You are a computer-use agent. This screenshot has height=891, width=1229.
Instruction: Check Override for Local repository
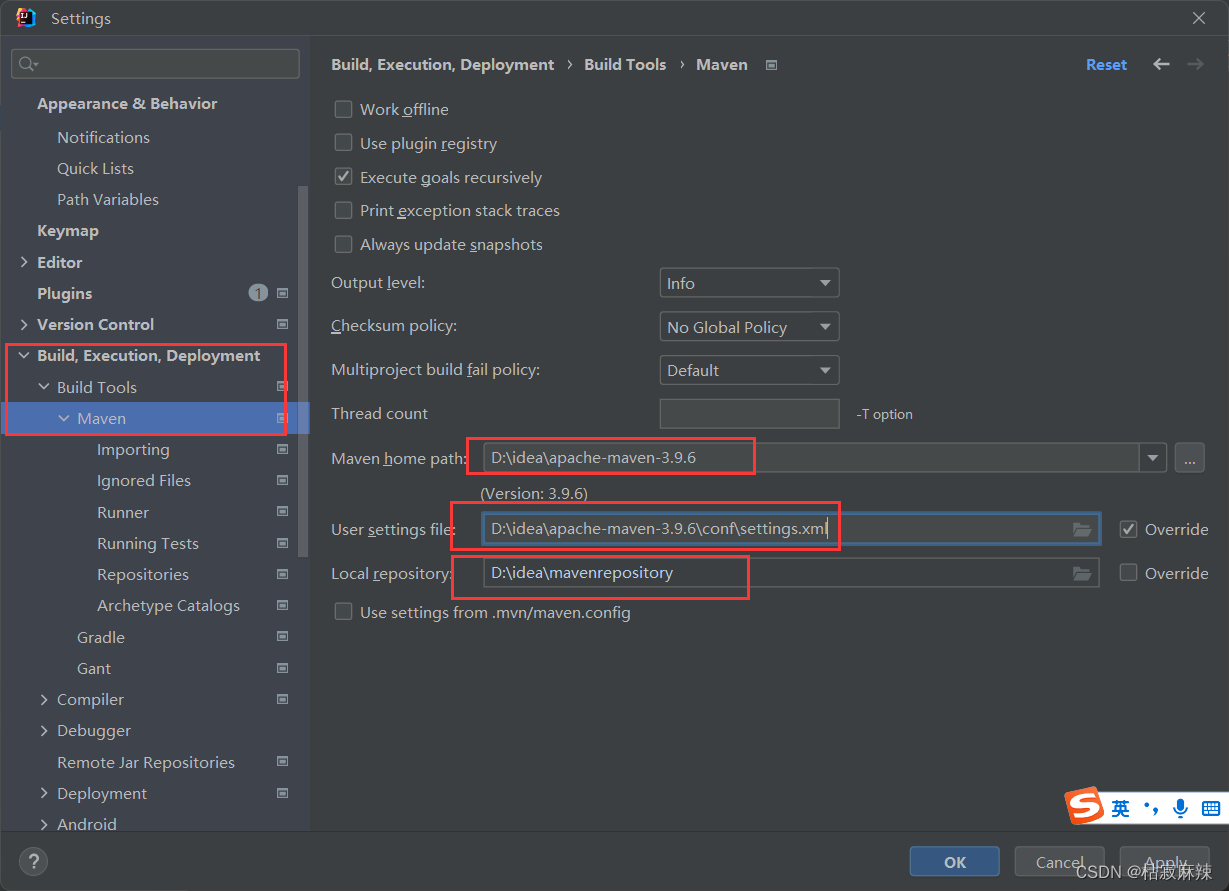1128,573
